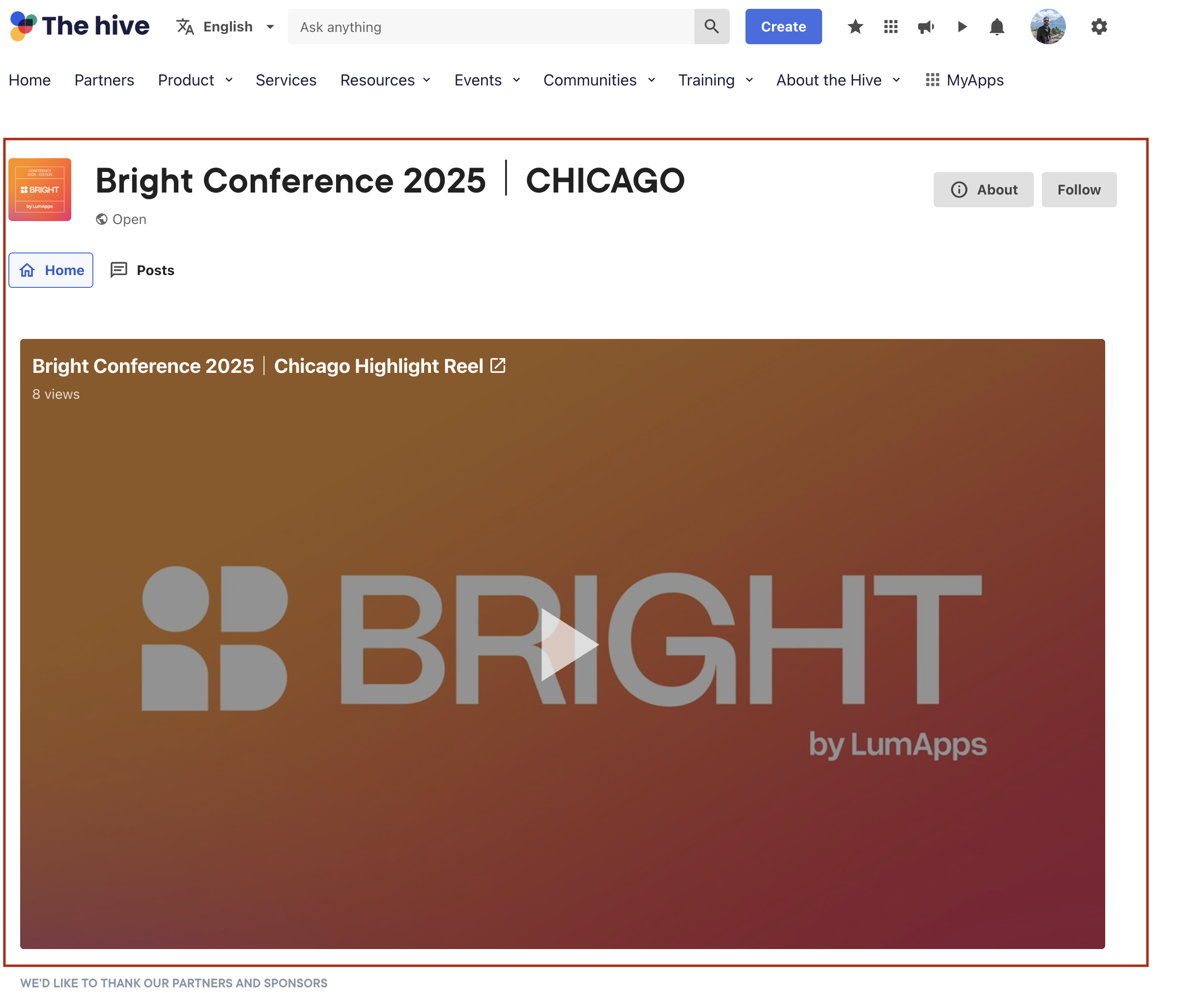Screen dimensions: 1202x1008
Task: Click open-in-new icon beside Highlight Reel
Action: pos(498,365)
